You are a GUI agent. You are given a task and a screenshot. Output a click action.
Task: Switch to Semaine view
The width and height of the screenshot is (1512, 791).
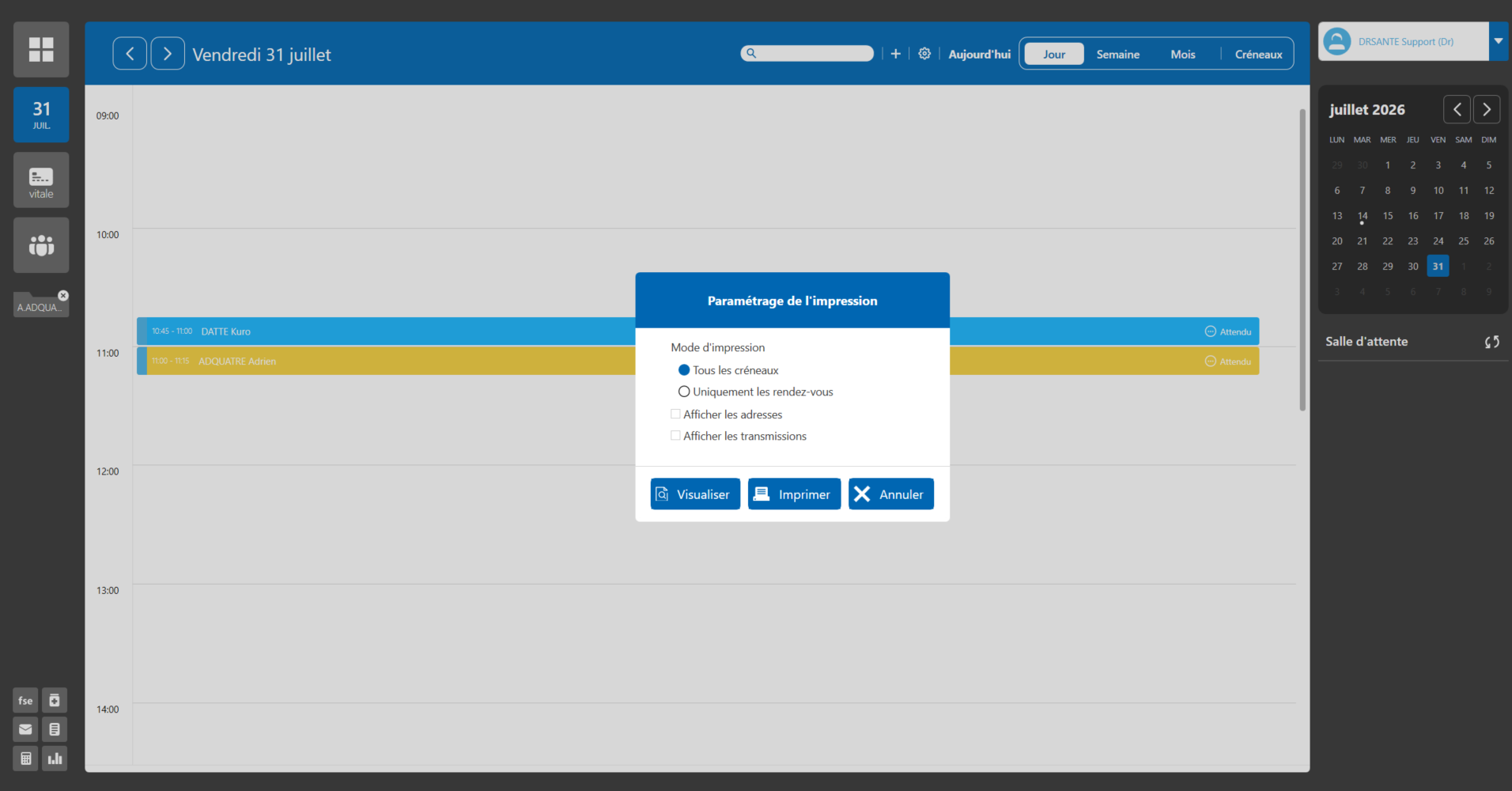click(1117, 54)
